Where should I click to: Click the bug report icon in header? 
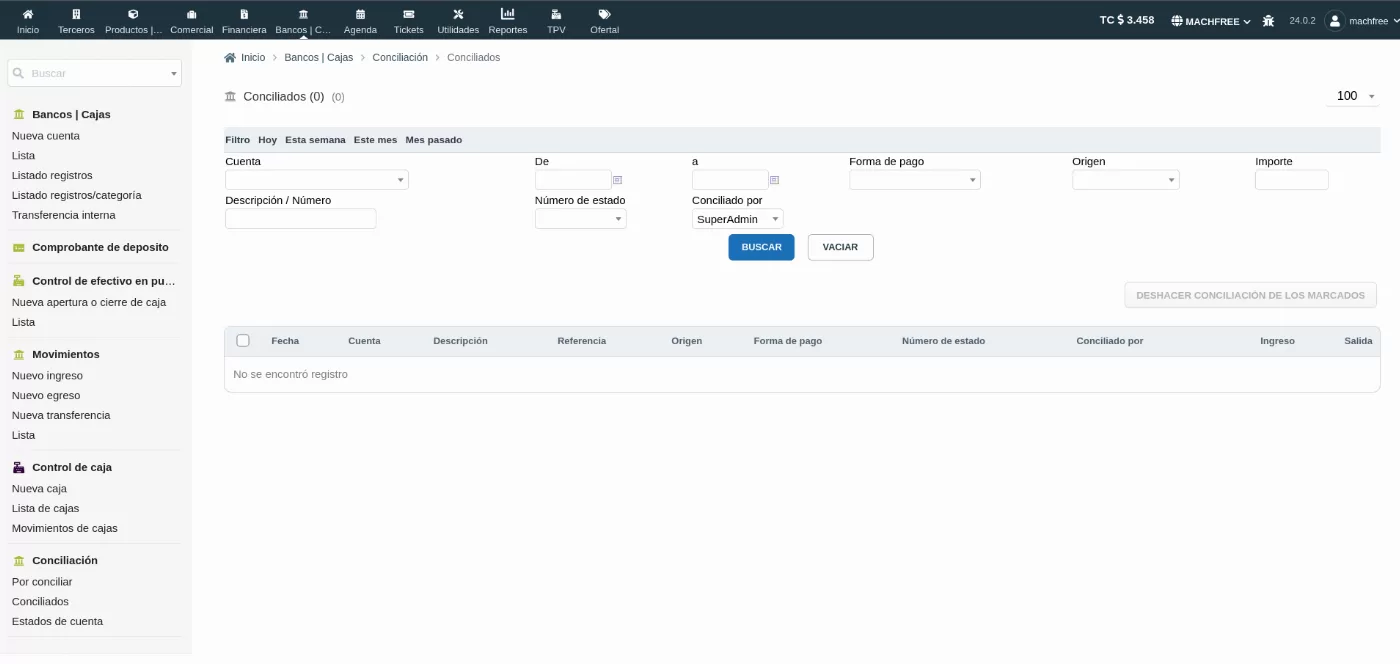pyautogui.click(x=1268, y=20)
